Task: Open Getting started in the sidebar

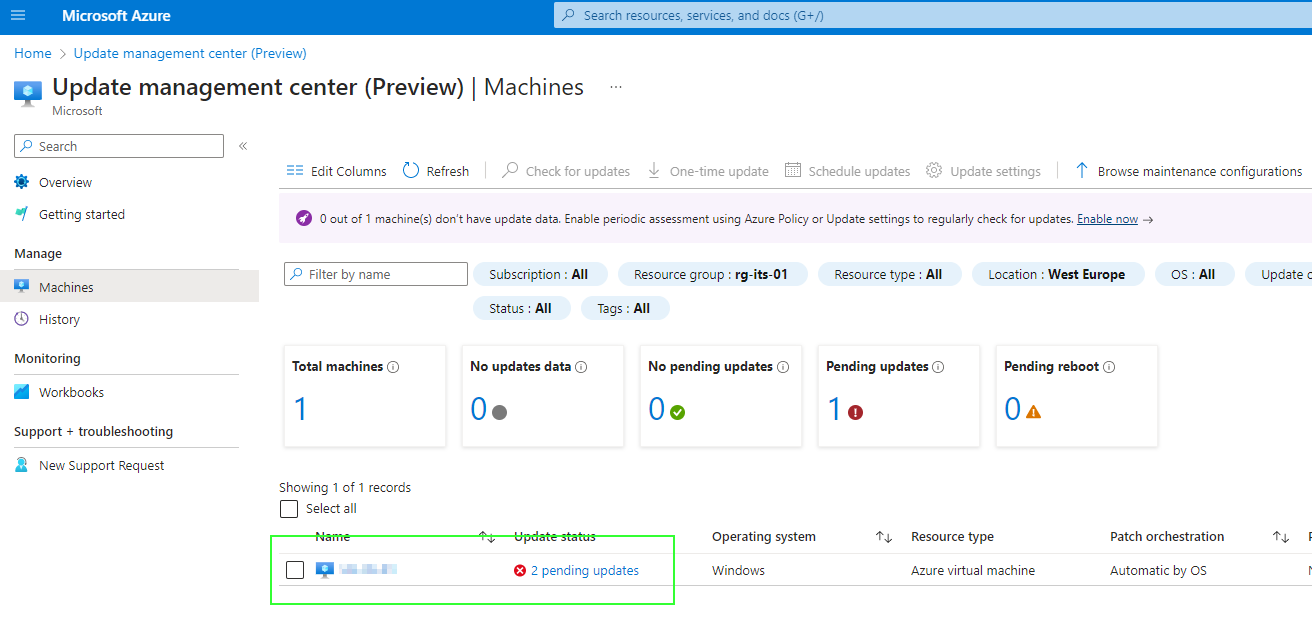Action: (x=82, y=214)
